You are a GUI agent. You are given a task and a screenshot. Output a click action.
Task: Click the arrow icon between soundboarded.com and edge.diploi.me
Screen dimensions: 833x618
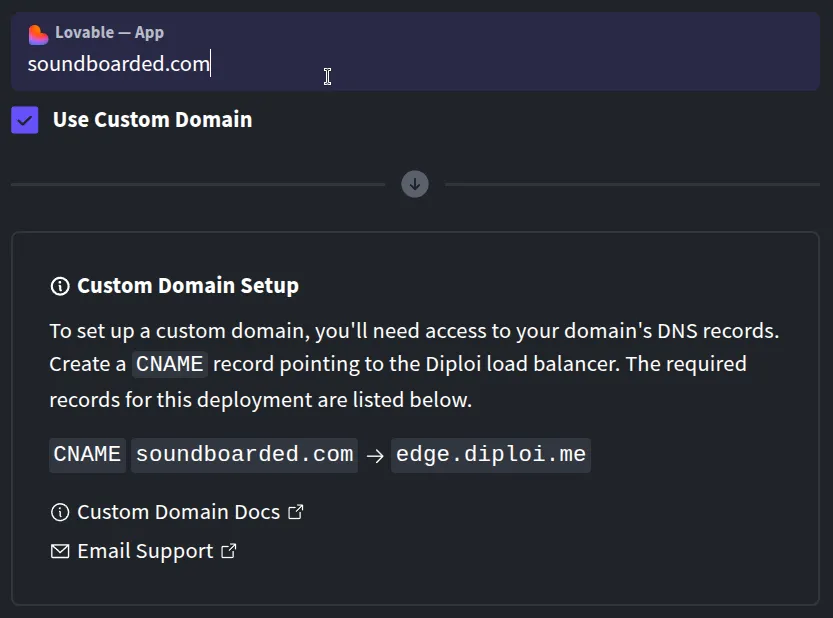(374, 455)
